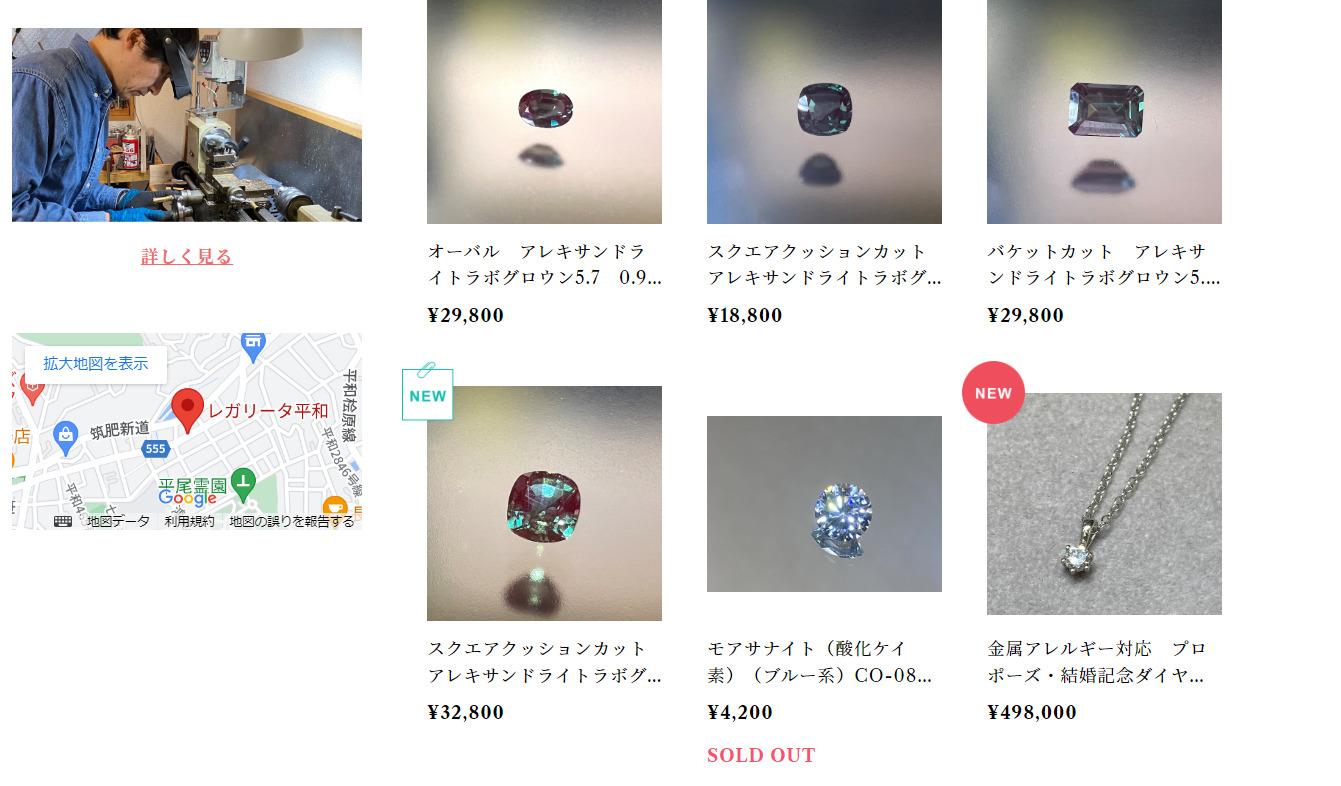Click the blue shopping bag map marker

pos(66,437)
